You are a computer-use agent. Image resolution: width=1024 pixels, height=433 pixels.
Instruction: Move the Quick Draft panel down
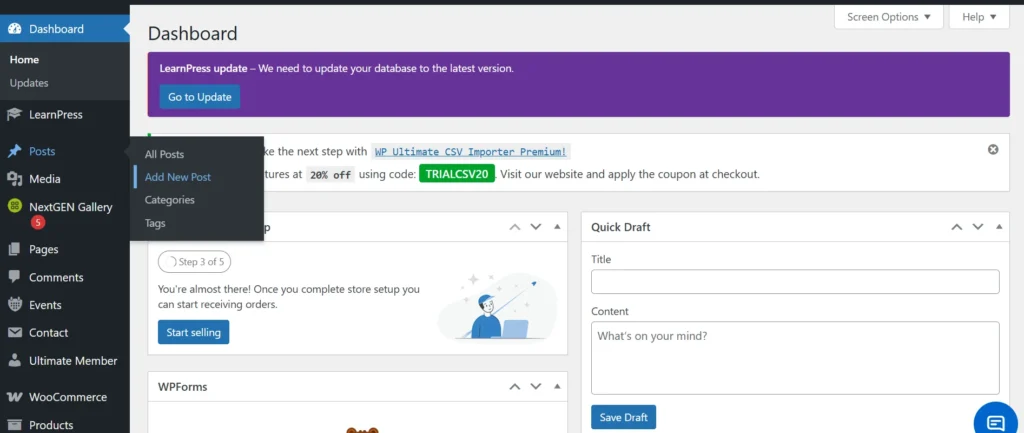(x=978, y=227)
